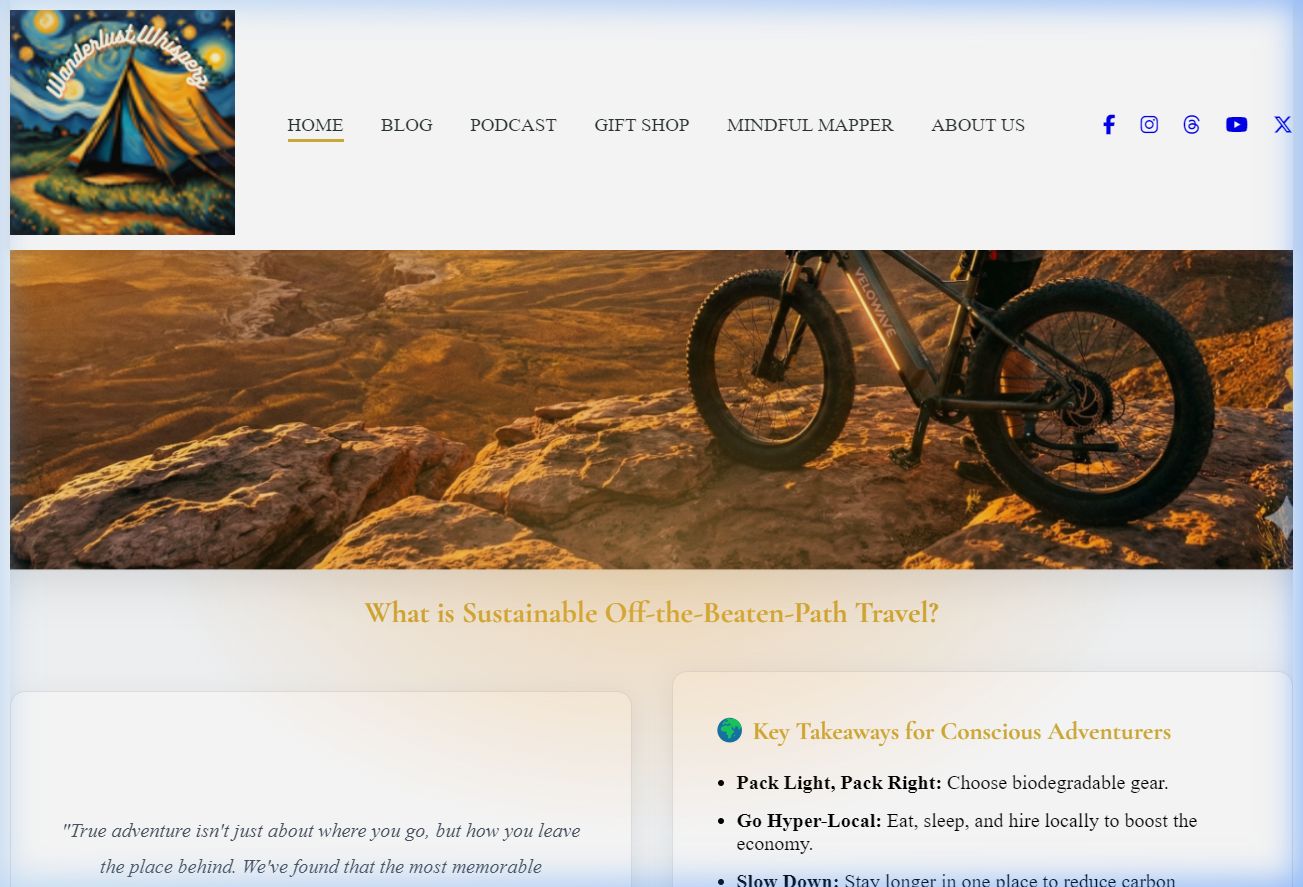Click the Threads social icon
Image resolution: width=1303 pixels, height=887 pixels.
click(1191, 125)
